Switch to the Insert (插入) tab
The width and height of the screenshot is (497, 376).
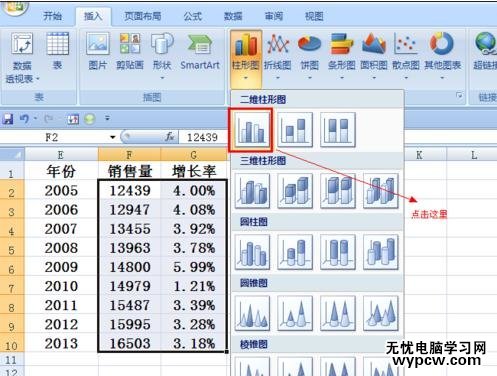pyautogui.click(x=93, y=16)
